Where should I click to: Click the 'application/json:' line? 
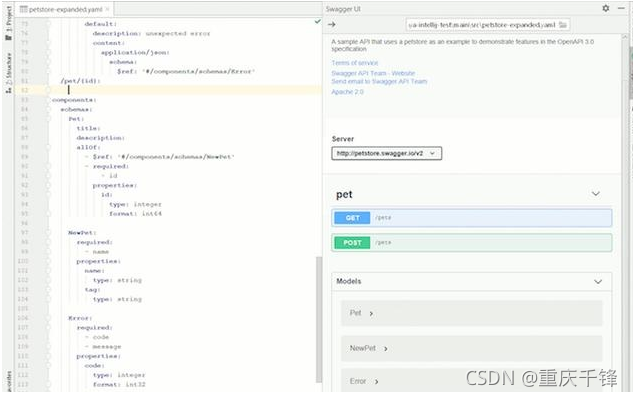click(135, 52)
